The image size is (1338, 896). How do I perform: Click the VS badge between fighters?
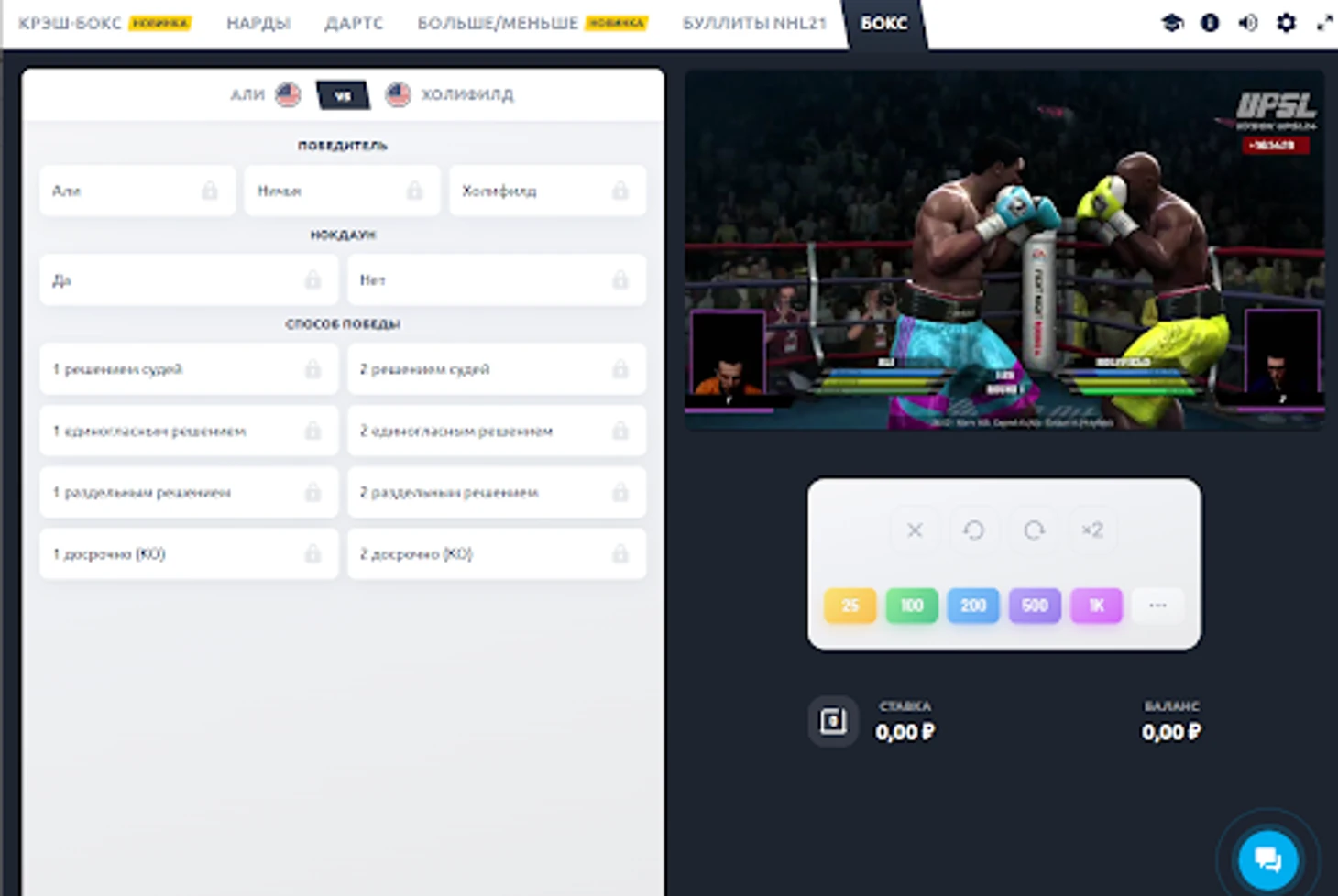pos(343,95)
